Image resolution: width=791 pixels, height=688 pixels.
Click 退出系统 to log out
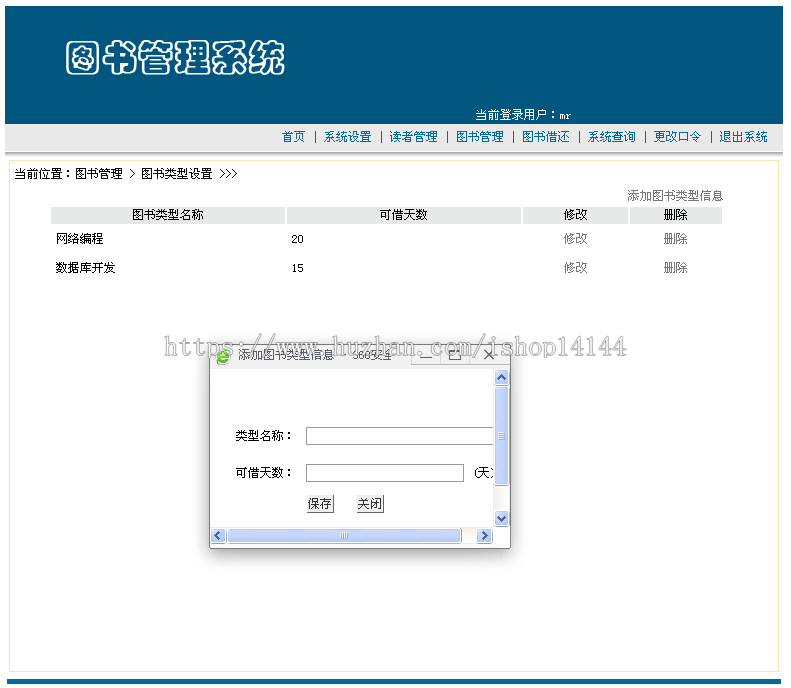click(x=743, y=137)
